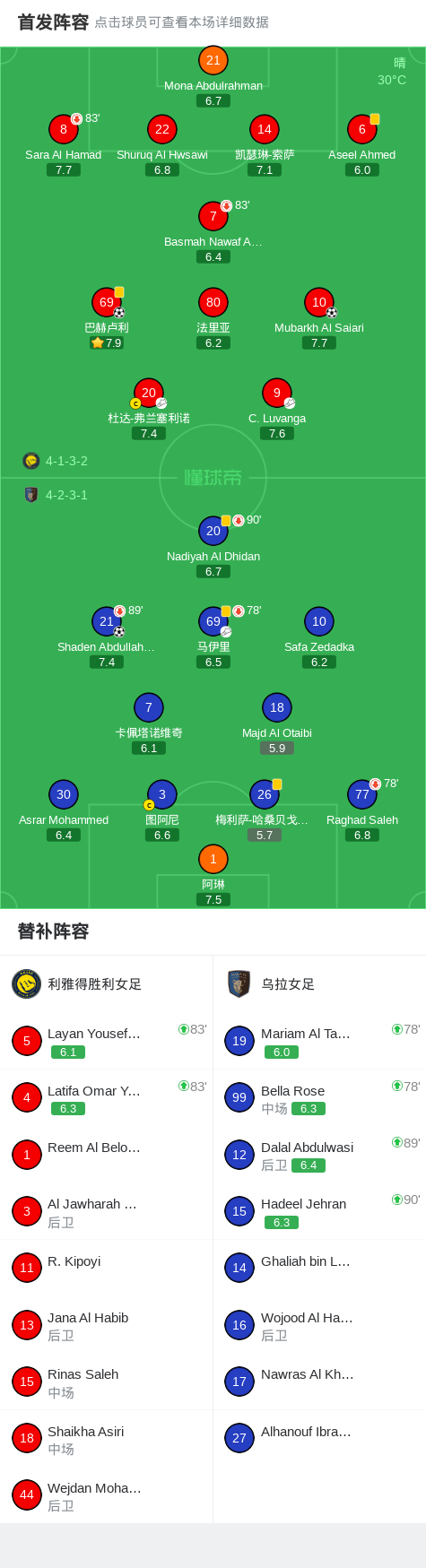Open goalkeeper Mona Abdulrahman number 21
Image resolution: width=426 pixels, height=1568 pixels.
click(x=213, y=61)
